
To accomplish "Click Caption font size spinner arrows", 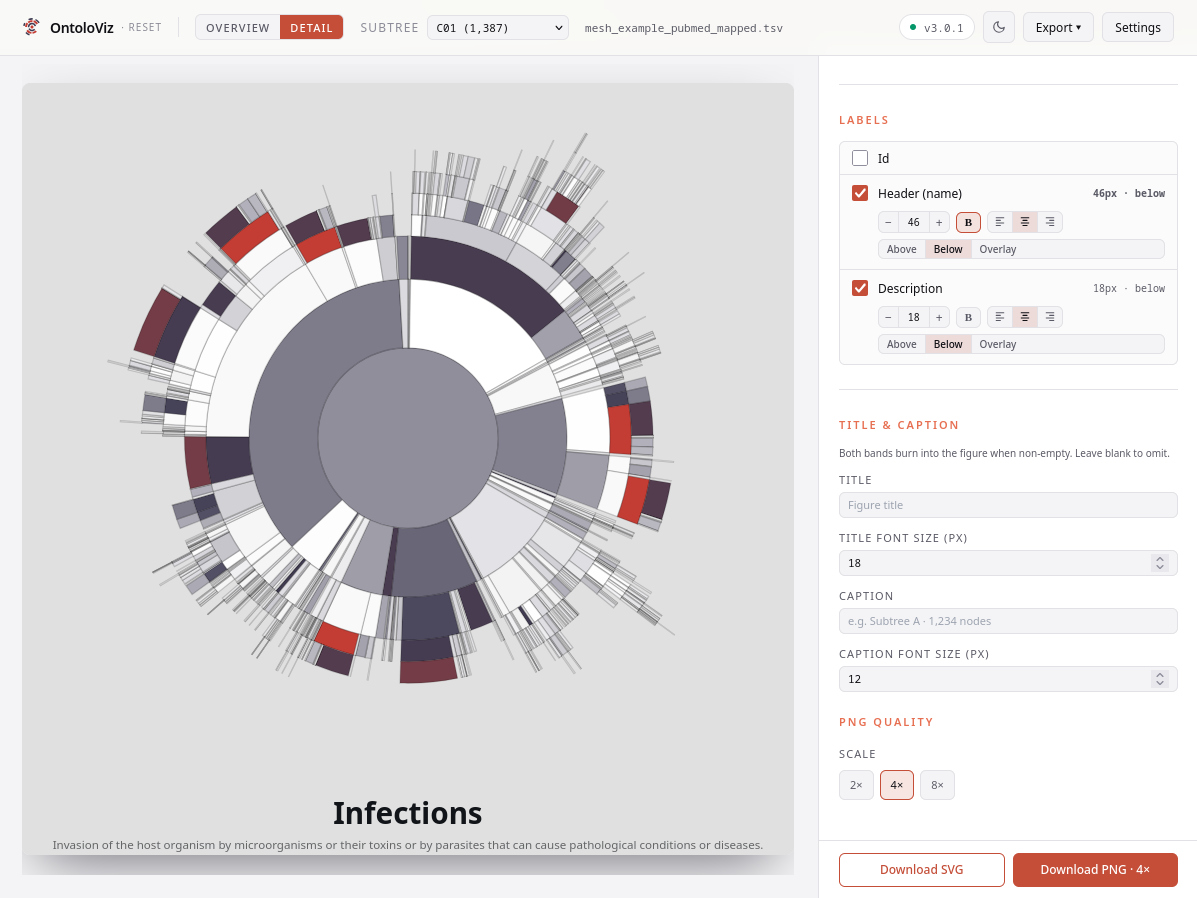I will click(x=1160, y=679).
